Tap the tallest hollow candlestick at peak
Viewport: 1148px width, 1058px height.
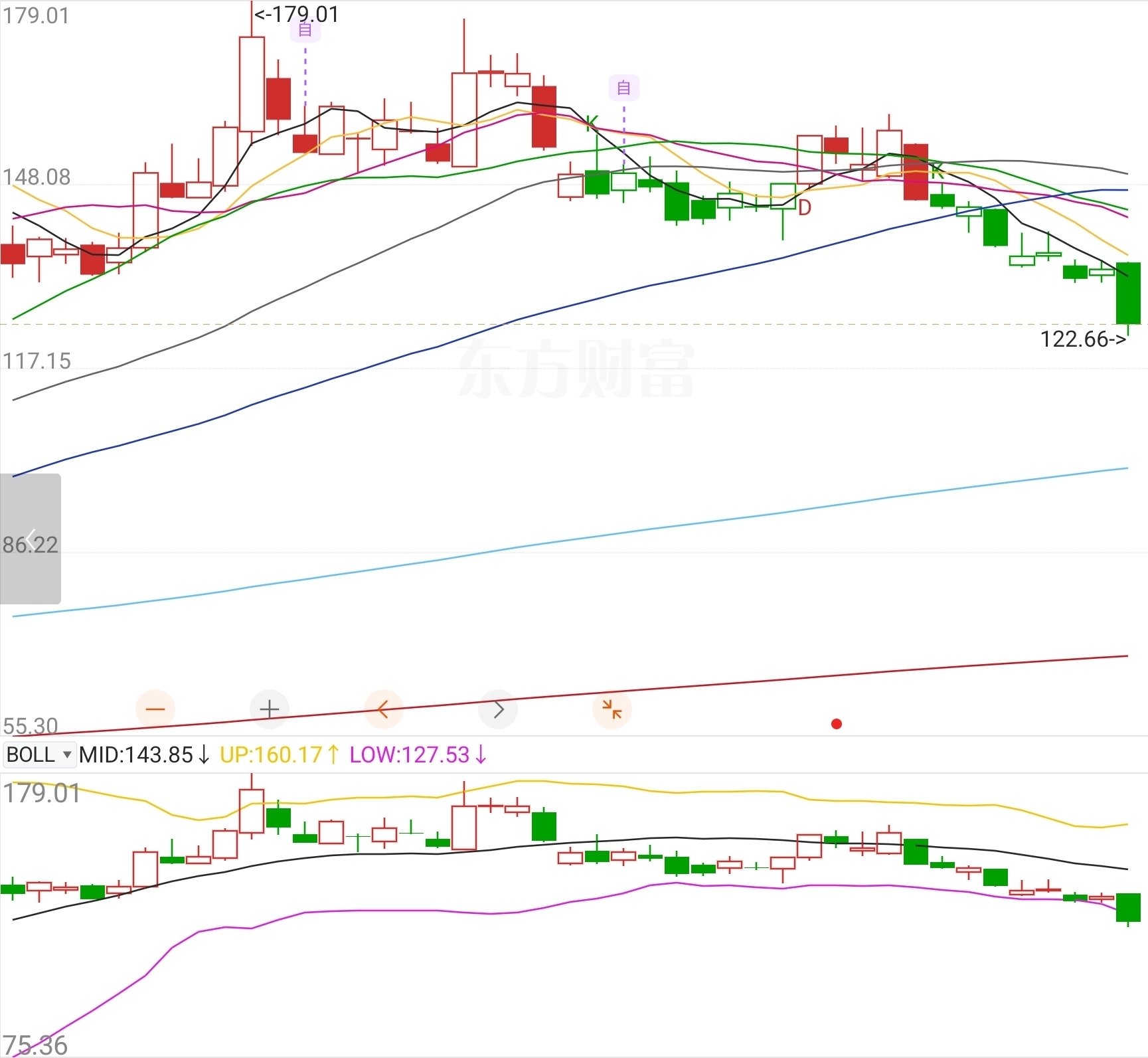tap(252, 84)
